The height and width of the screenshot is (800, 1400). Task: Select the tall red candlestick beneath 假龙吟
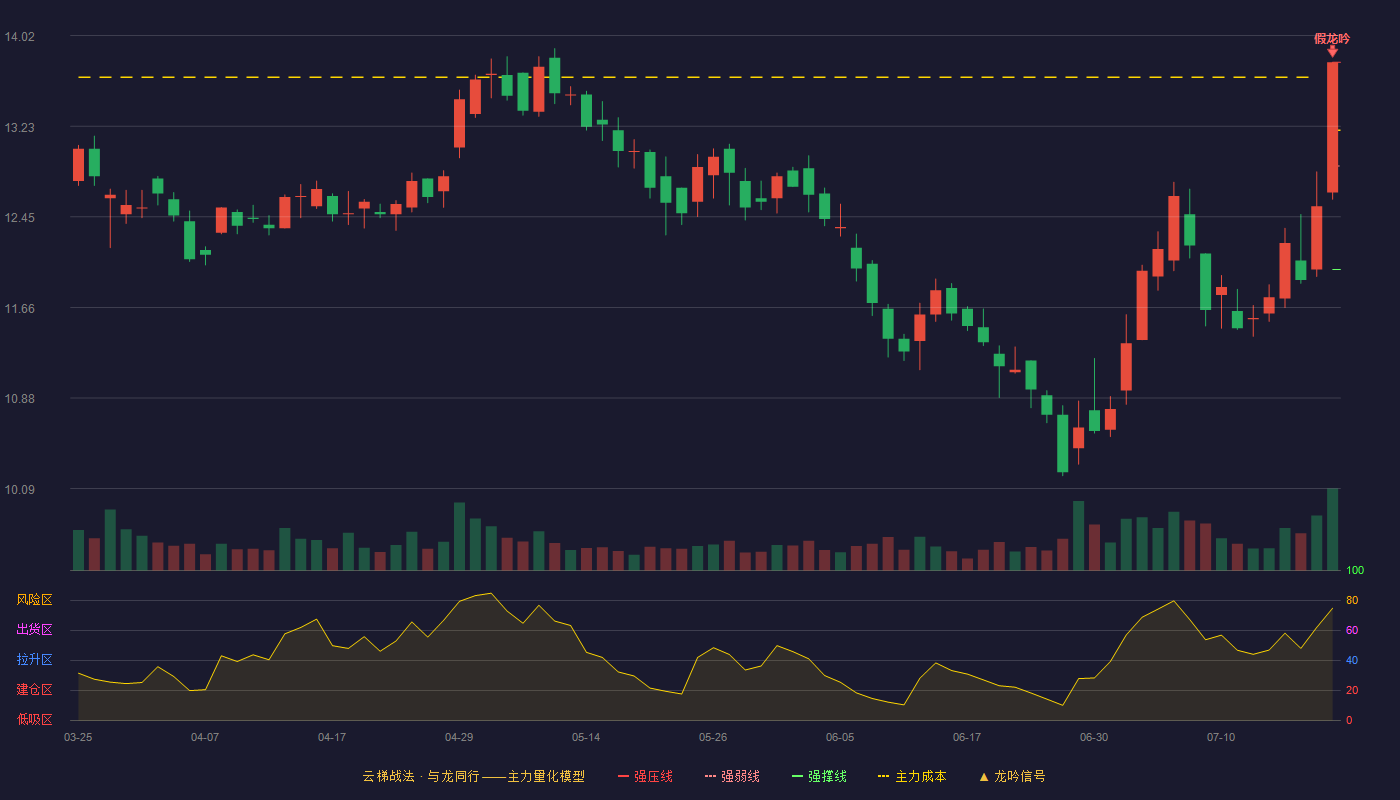point(1332,127)
